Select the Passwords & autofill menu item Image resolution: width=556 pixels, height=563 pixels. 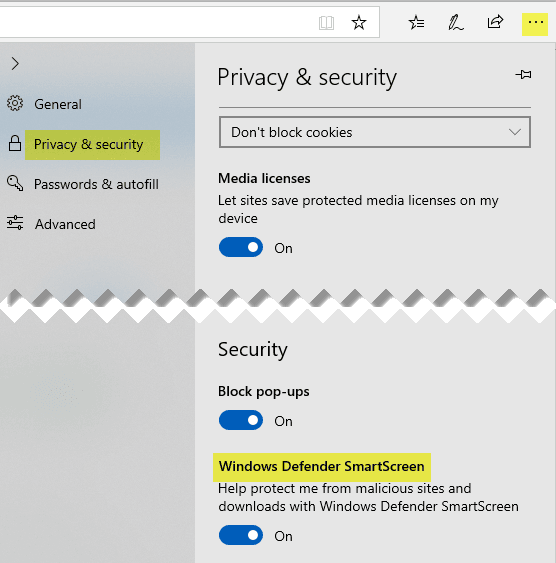point(96,184)
